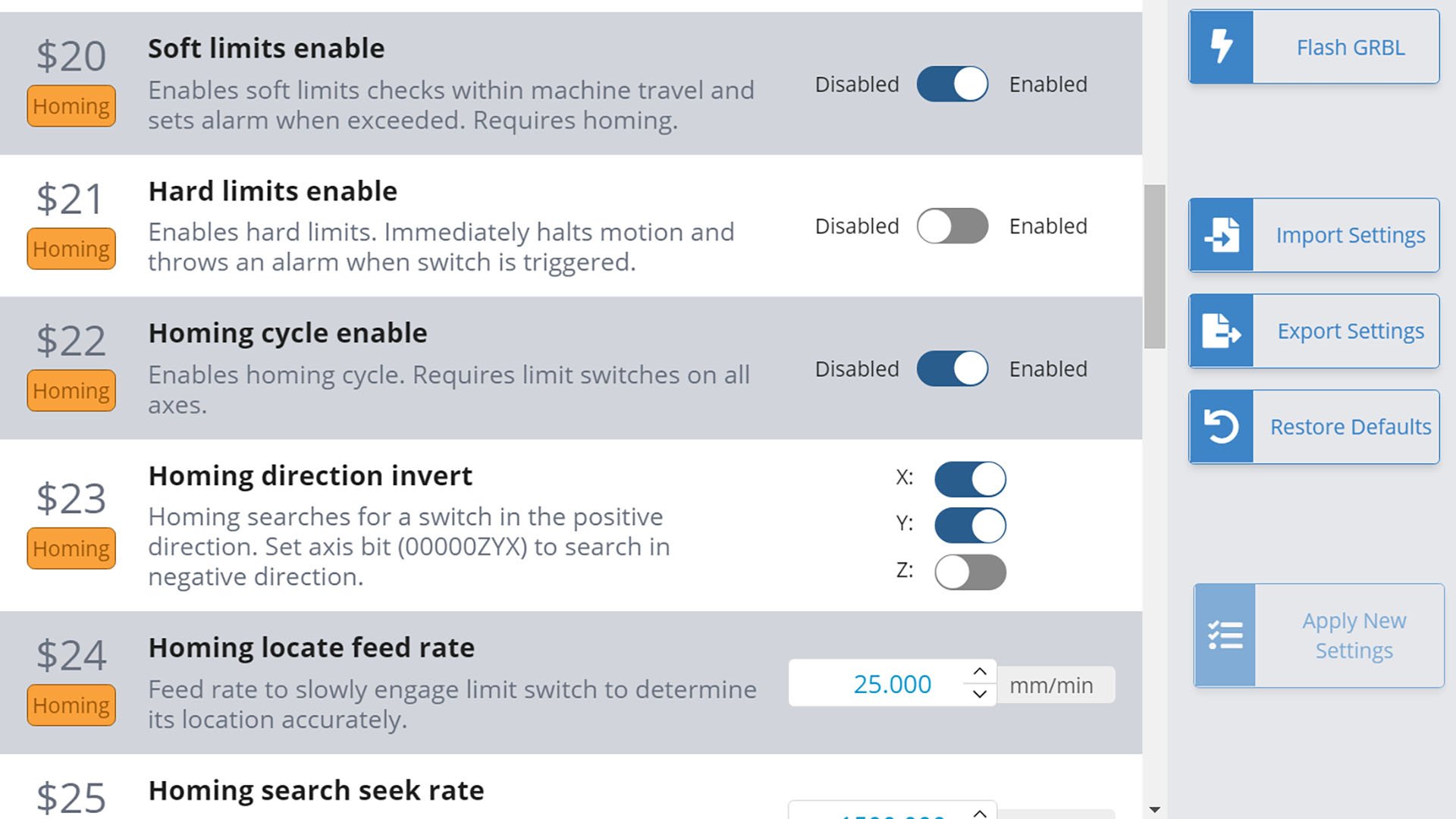The height and width of the screenshot is (819, 1456).
Task: Click the Homing tag under $24
Action: pyautogui.click(x=71, y=705)
